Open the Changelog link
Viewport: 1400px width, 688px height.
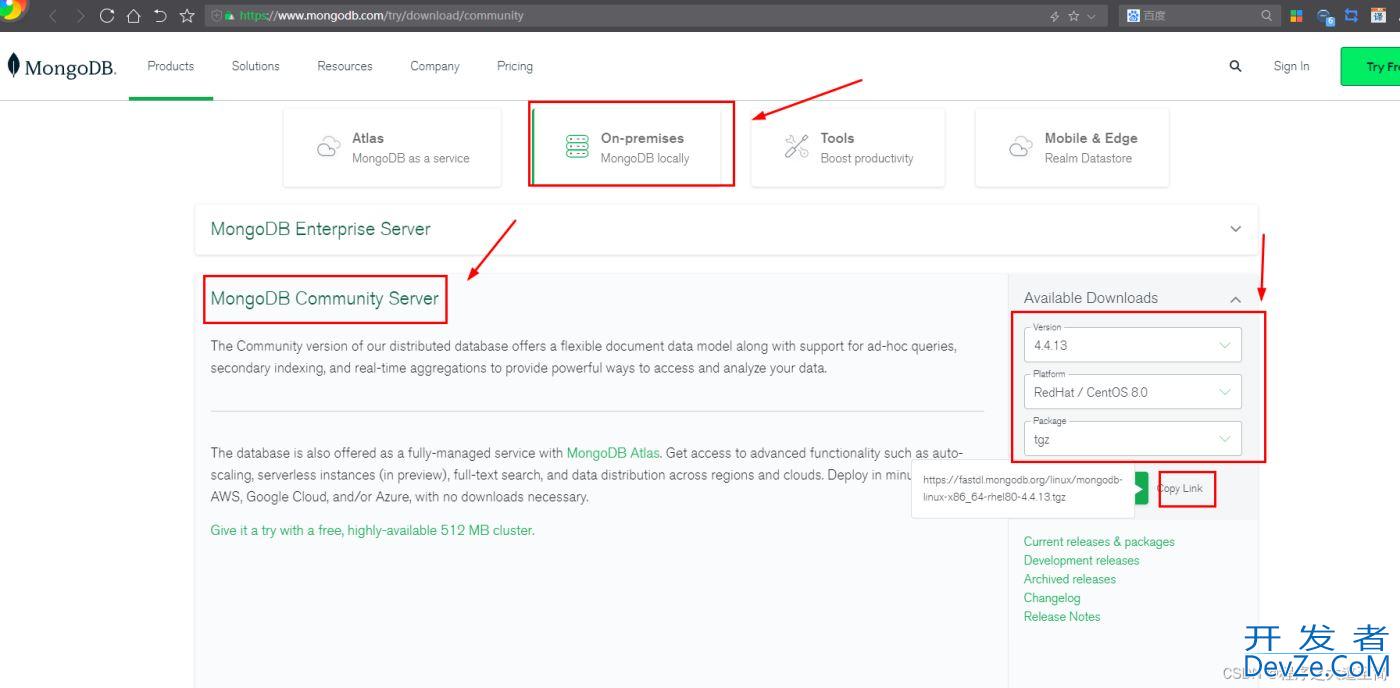click(1052, 598)
